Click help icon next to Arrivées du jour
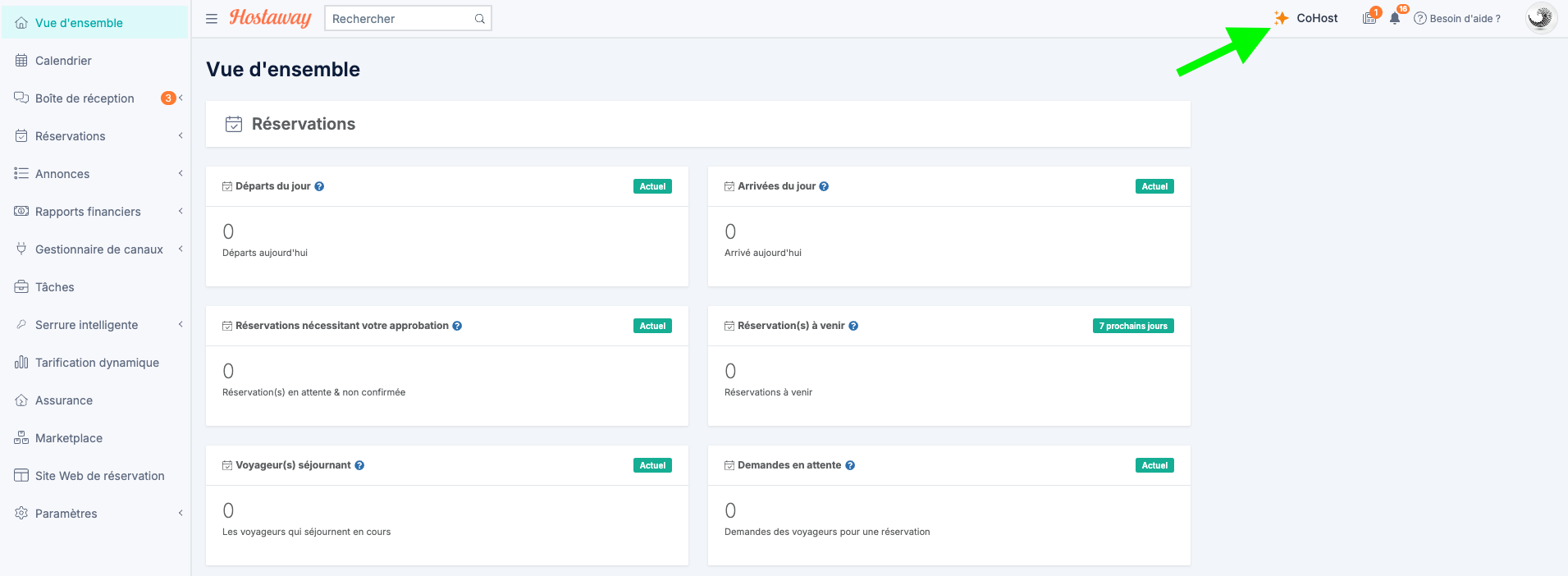The width and height of the screenshot is (1568, 576). pos(824,186)
